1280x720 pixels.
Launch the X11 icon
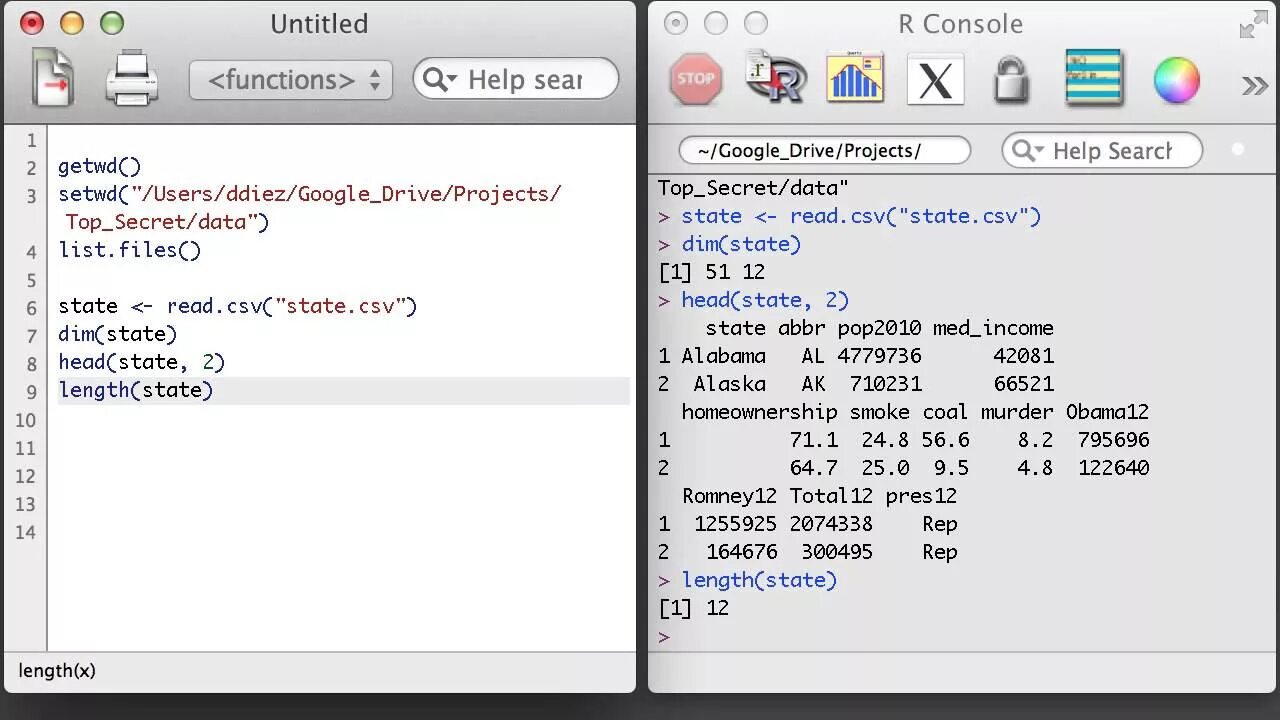[935, 79]
